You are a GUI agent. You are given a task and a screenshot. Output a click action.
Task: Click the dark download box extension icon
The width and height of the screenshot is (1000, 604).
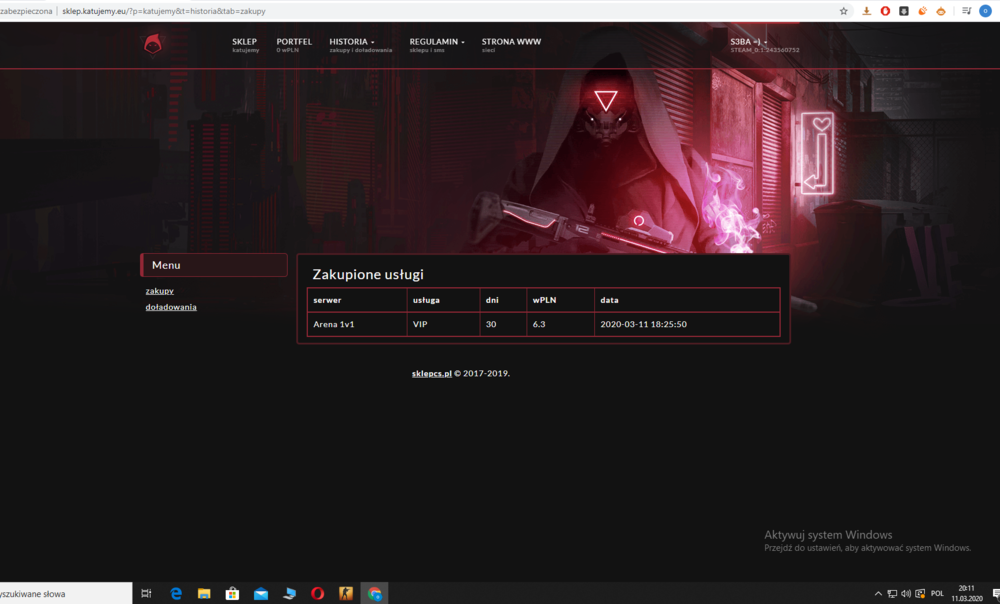click(904, 11)
